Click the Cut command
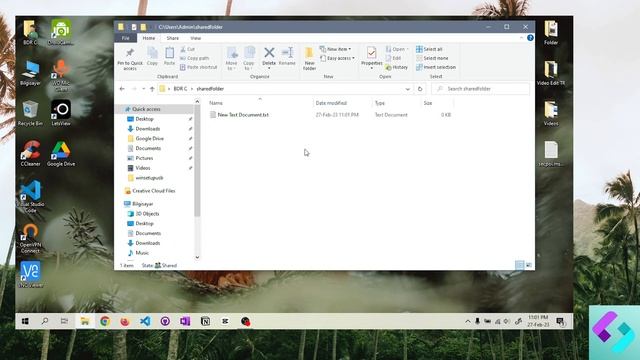 (x=188, y=49)
